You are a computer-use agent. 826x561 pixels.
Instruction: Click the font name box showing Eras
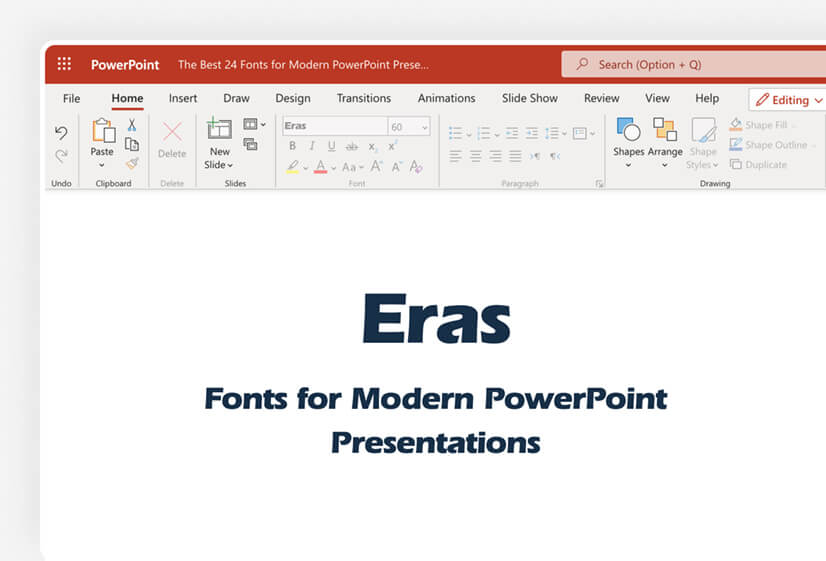click(335, 126)
